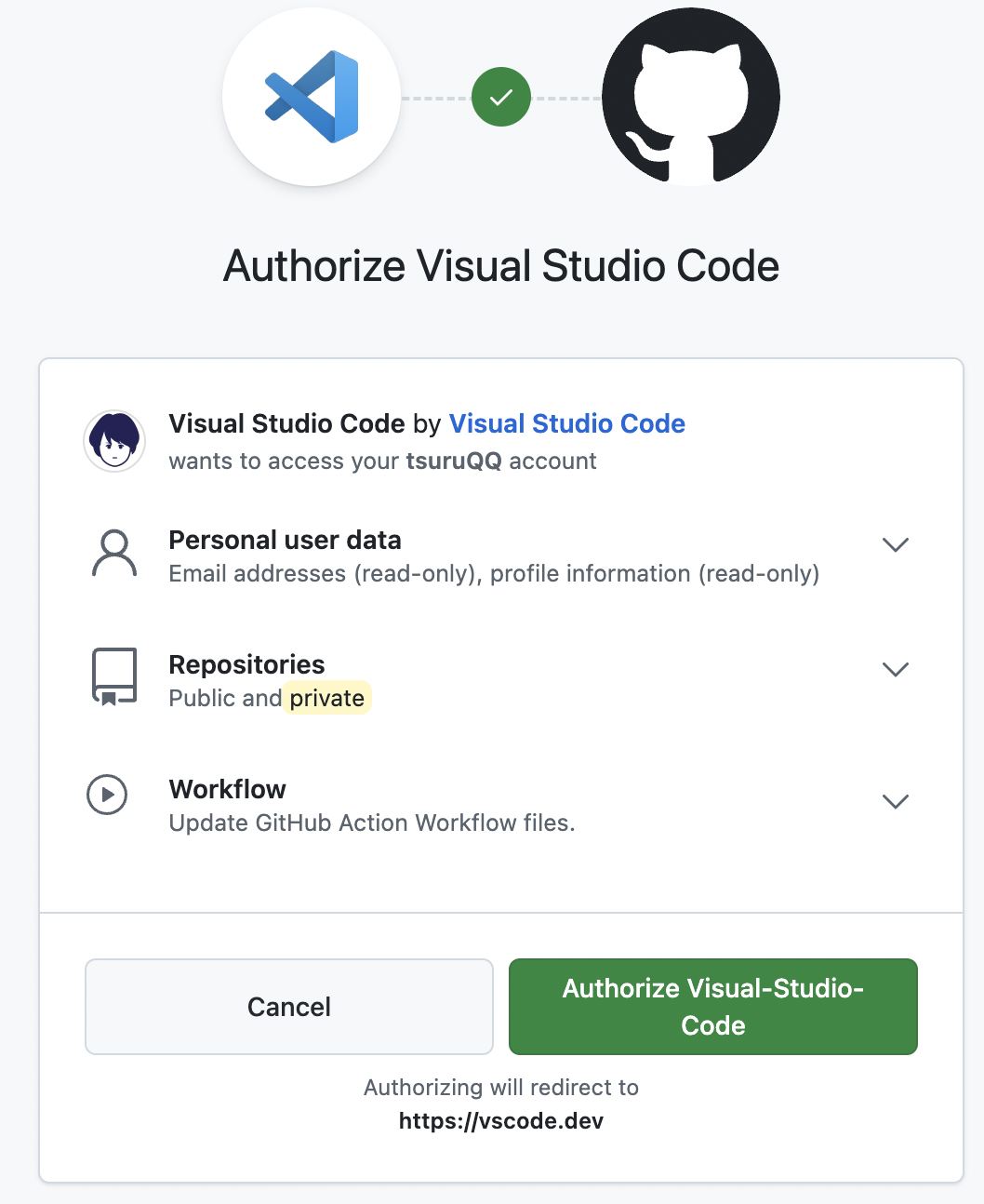Image resolution: width=984 pixels, height=1204 pixels.
Task: Click the play icon beside Workflow
Action: [107, 795]
